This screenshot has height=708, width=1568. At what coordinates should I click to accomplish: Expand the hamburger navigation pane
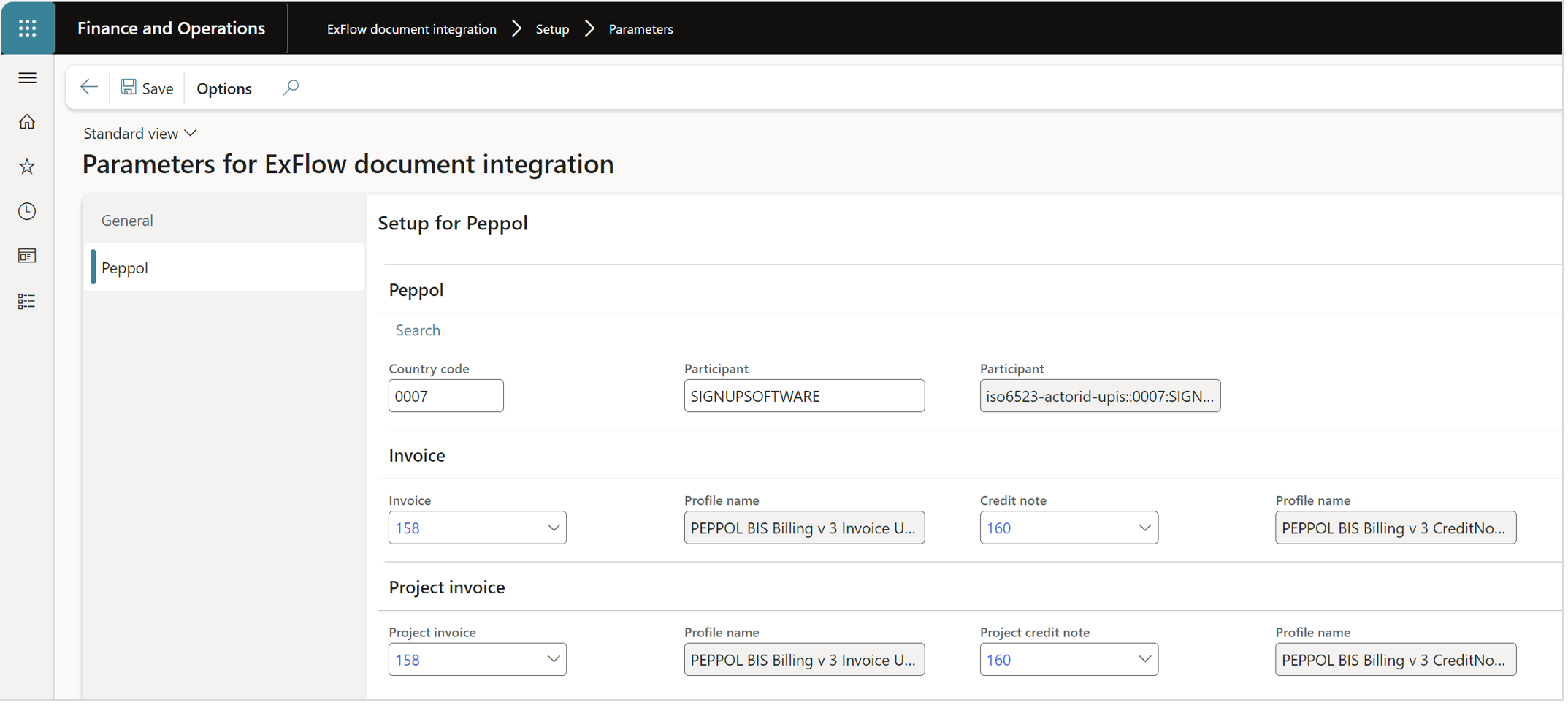coord(27,78)
